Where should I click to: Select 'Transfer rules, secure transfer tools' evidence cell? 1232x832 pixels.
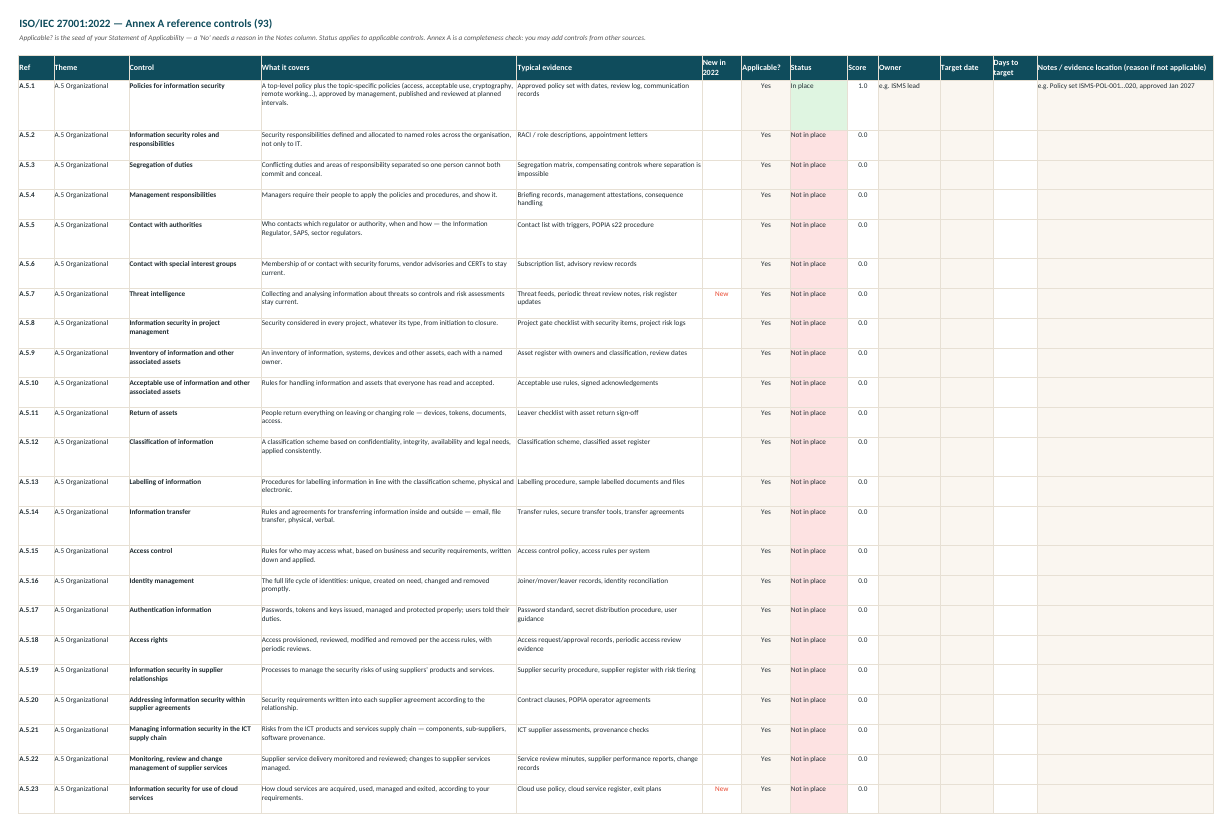[x=609, y=525]
